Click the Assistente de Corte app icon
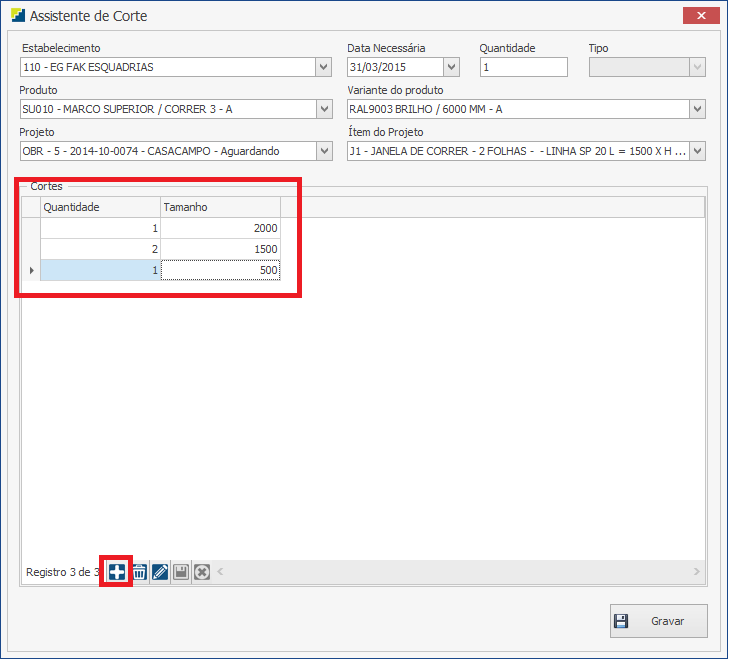 tap(18, 17)
